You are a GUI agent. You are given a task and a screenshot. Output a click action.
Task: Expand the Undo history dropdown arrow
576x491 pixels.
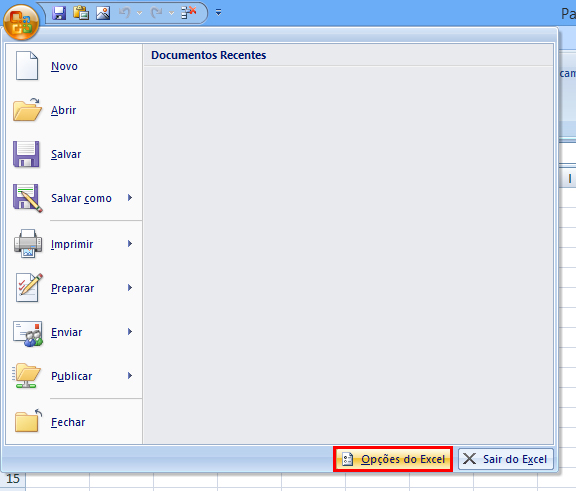point(139,13)
